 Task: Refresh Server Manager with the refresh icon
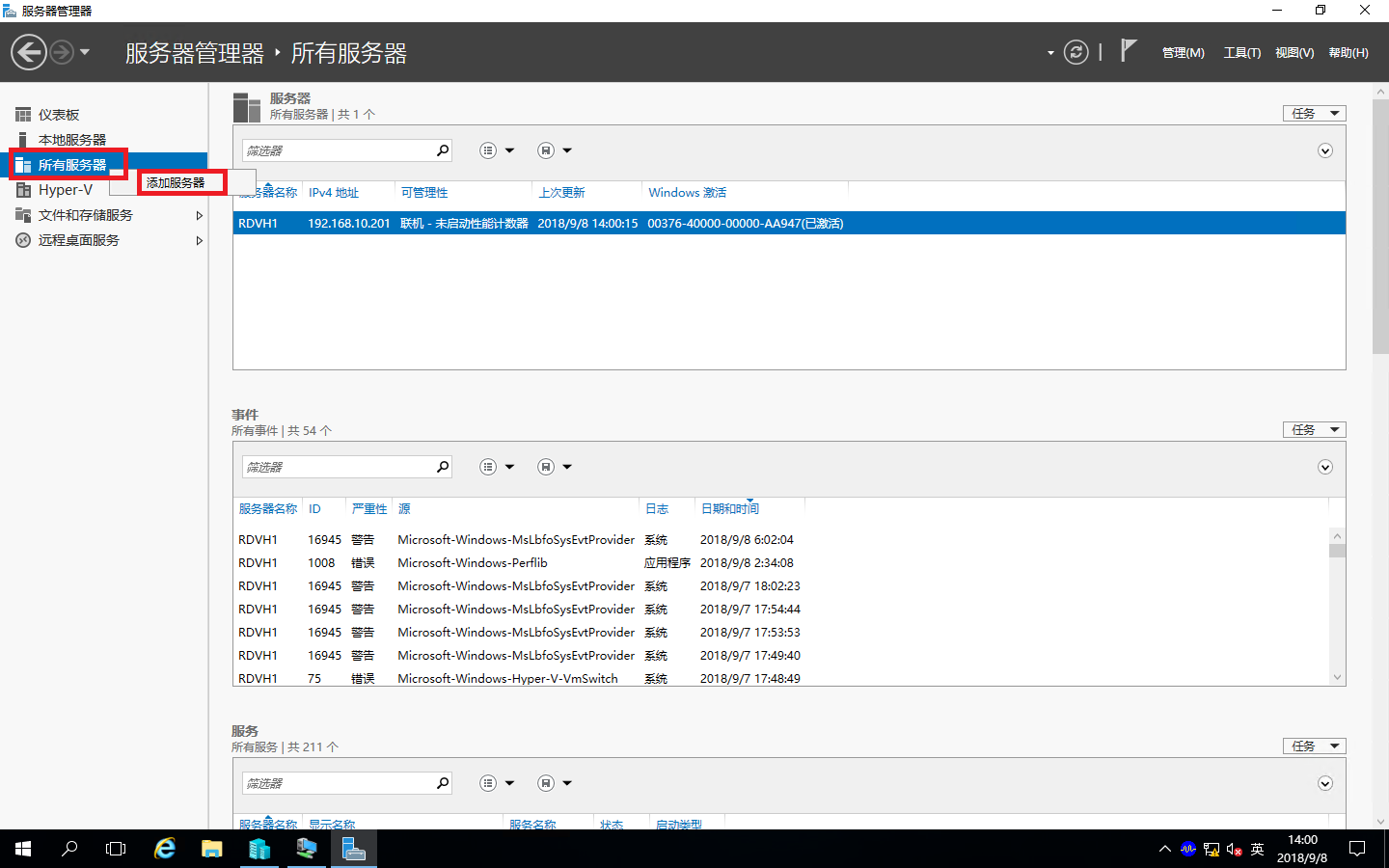point(1076,52)
